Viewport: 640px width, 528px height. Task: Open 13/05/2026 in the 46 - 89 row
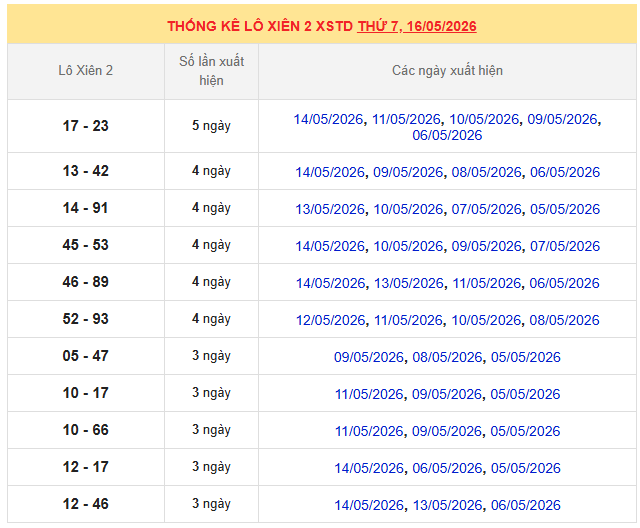(x=409, y=283)
